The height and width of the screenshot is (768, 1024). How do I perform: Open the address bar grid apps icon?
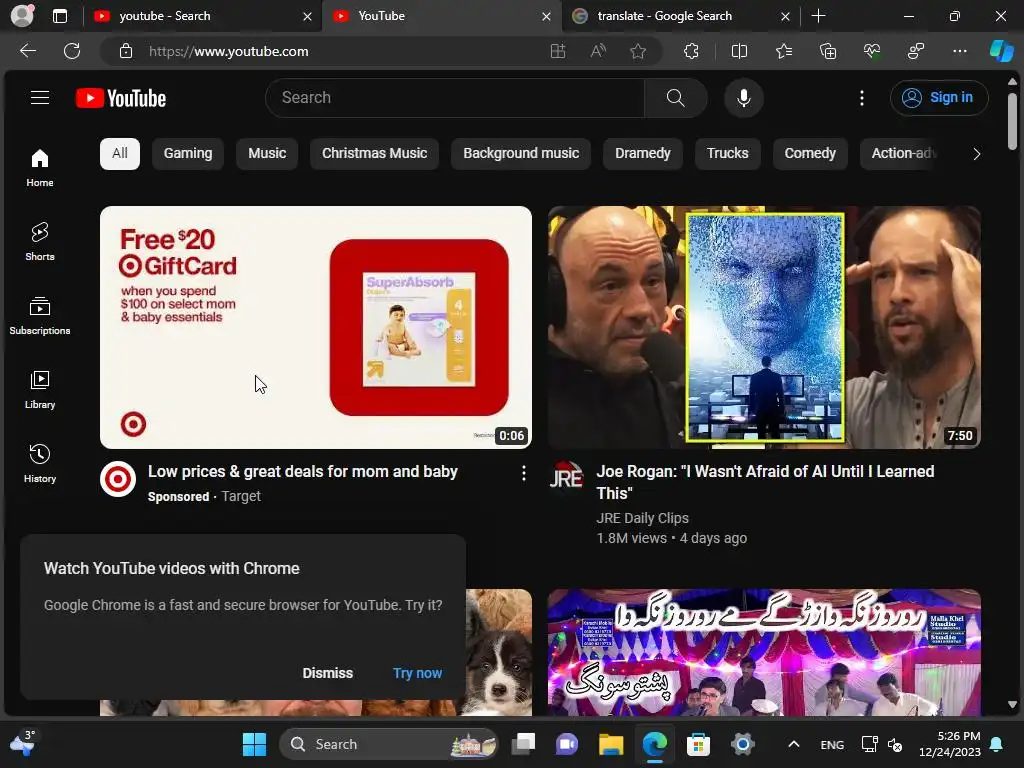point(557,51)
